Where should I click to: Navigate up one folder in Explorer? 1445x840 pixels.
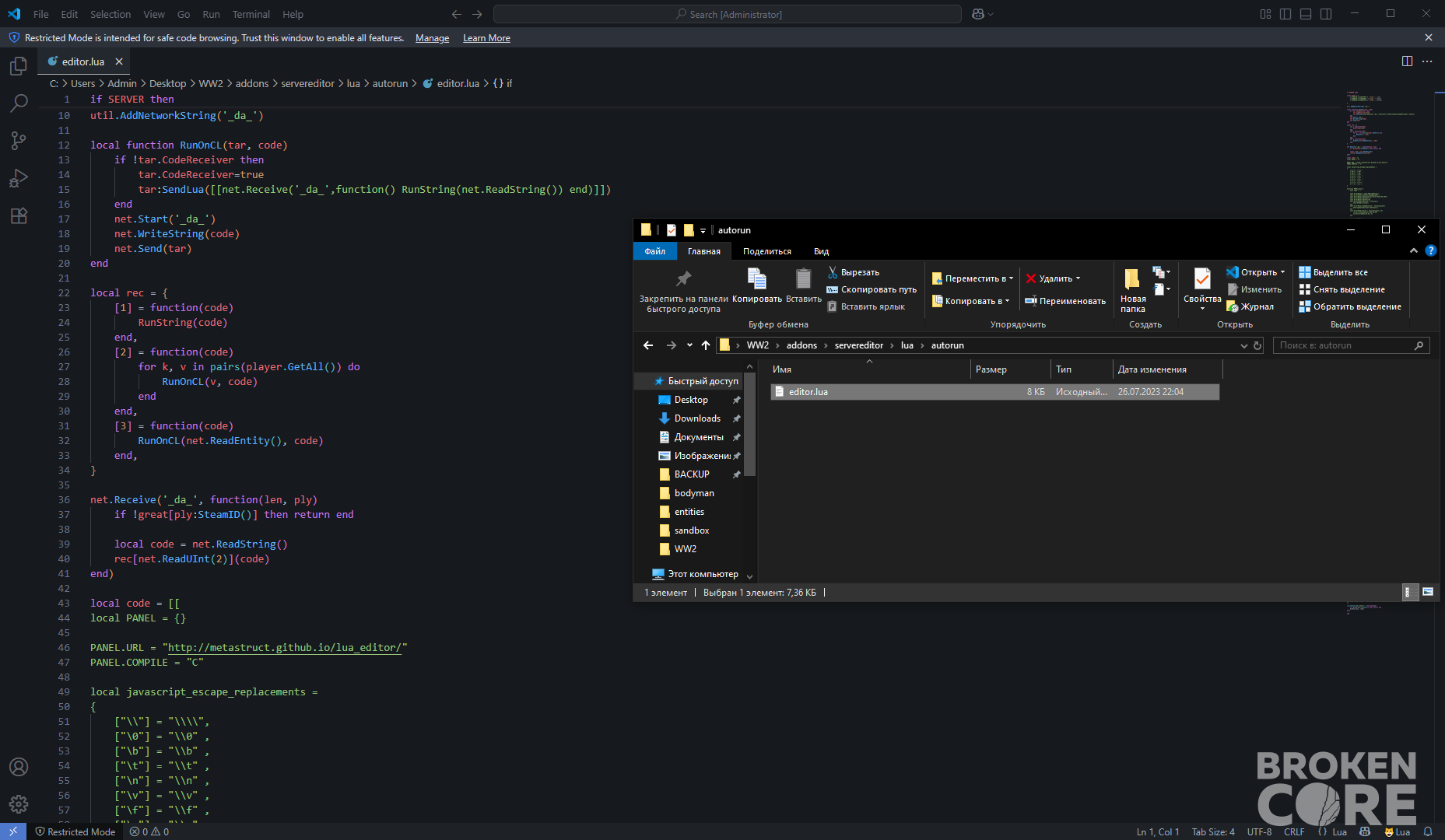[706, 345]
